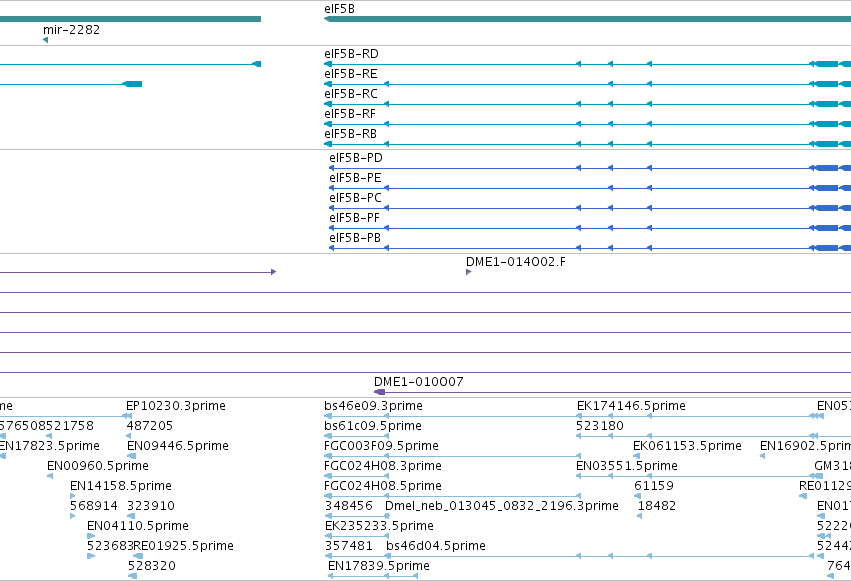Select protein eIF5B-PB label
851x581 pixels.
point(355,238)
